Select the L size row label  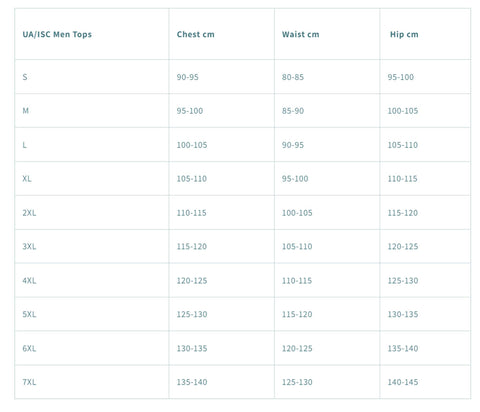point(24,145)
